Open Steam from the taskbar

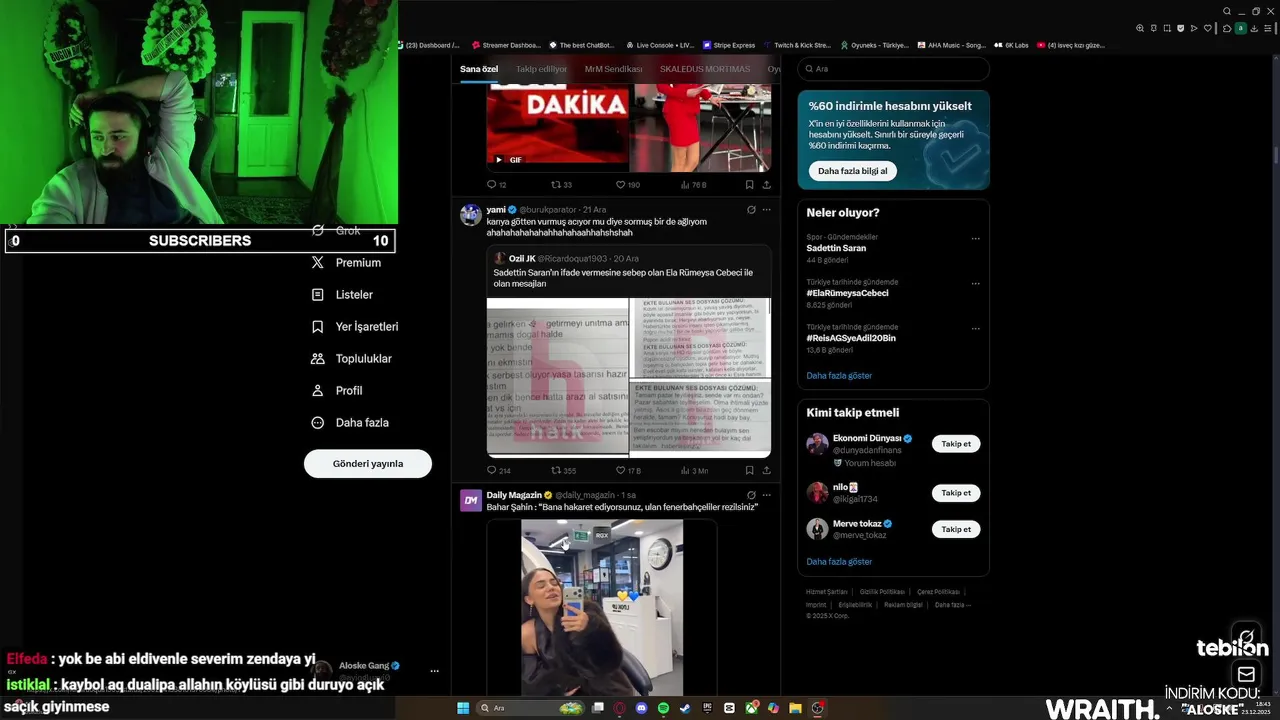[685, 708]
